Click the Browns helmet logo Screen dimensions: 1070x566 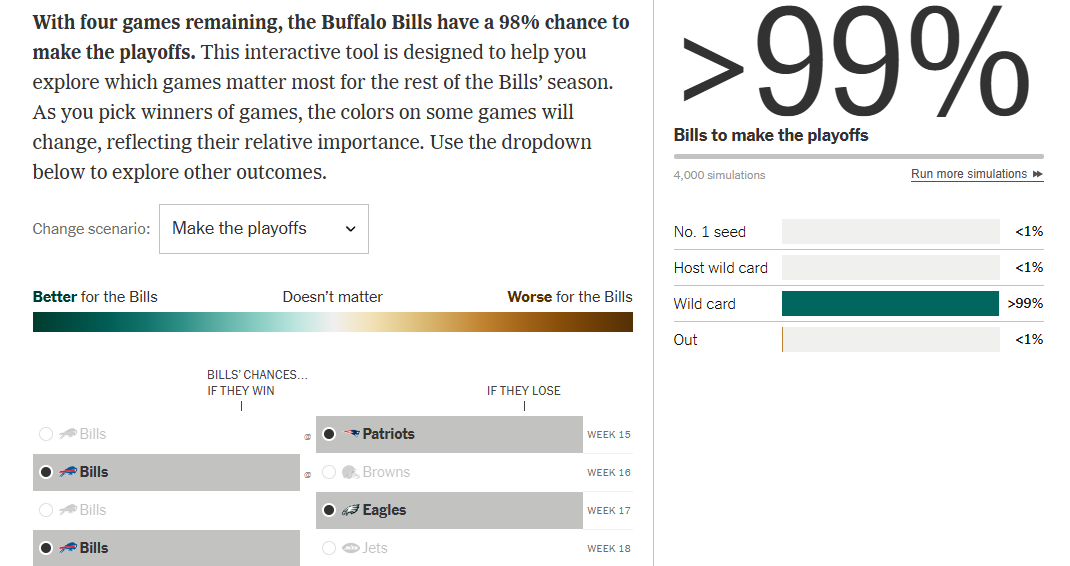pyautogui.click(x=350, y=472)
